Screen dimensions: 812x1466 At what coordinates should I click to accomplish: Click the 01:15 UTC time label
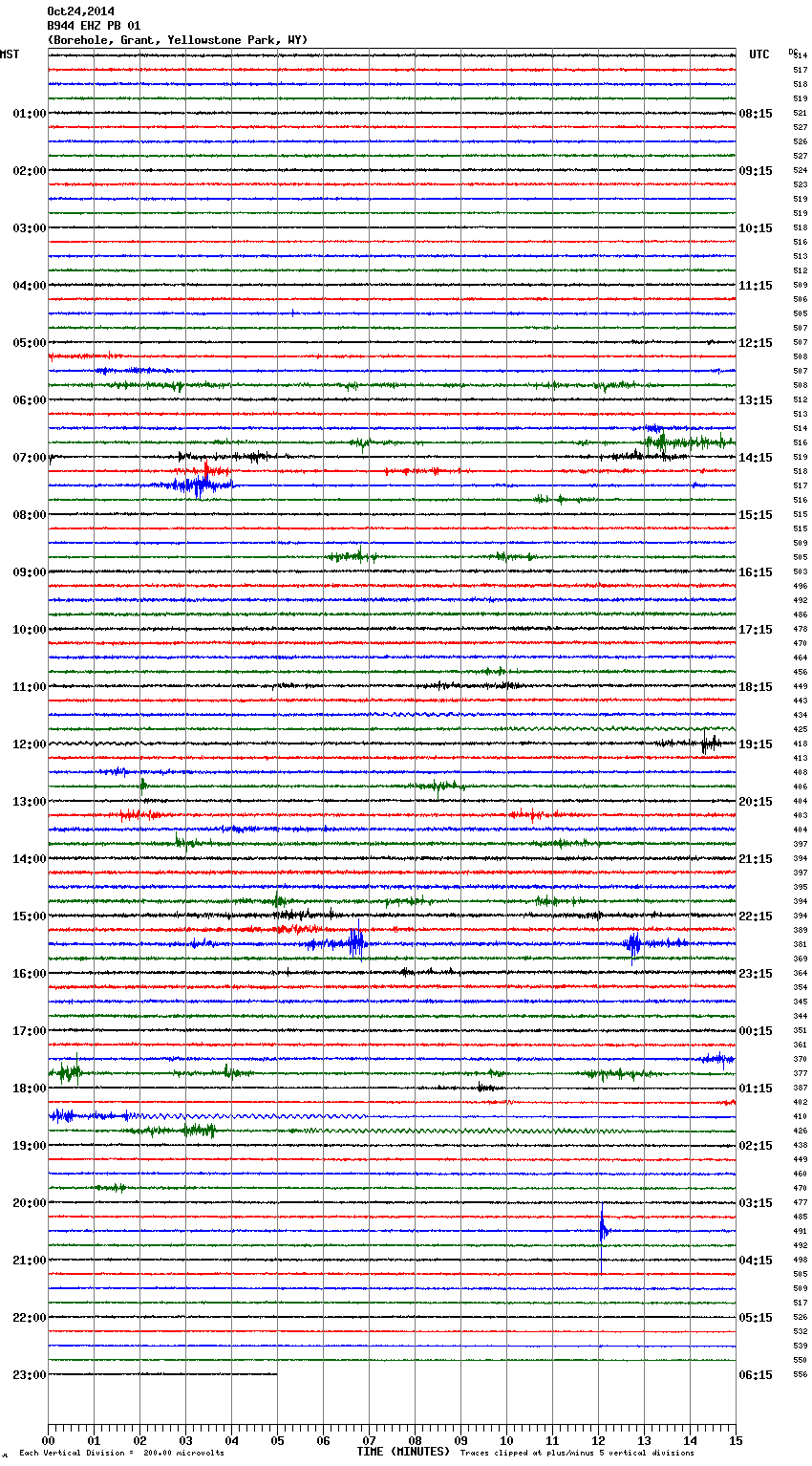click(x=756, y=1089)
